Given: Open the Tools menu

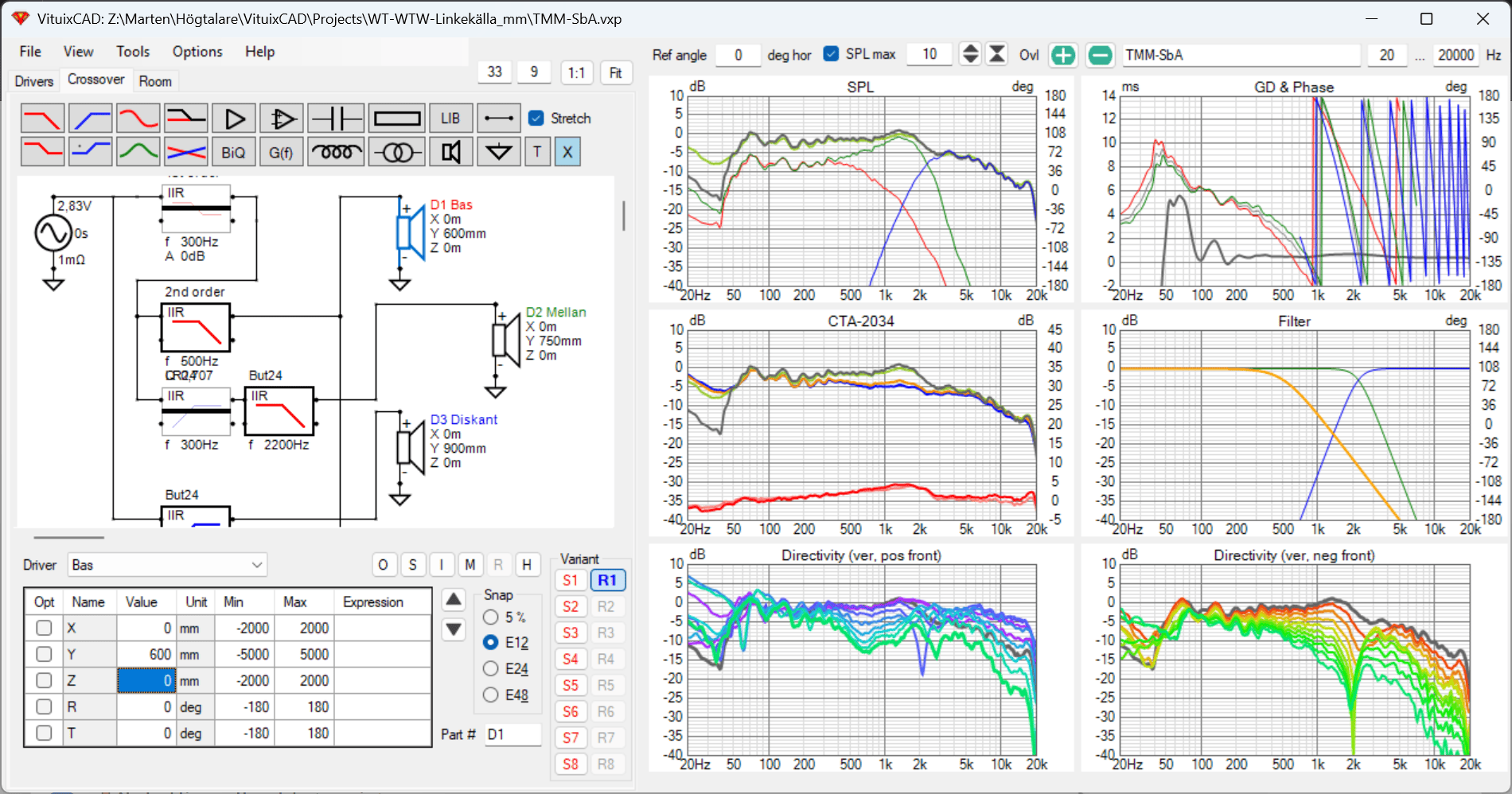Looking at the screenshot, I should 133,52.
